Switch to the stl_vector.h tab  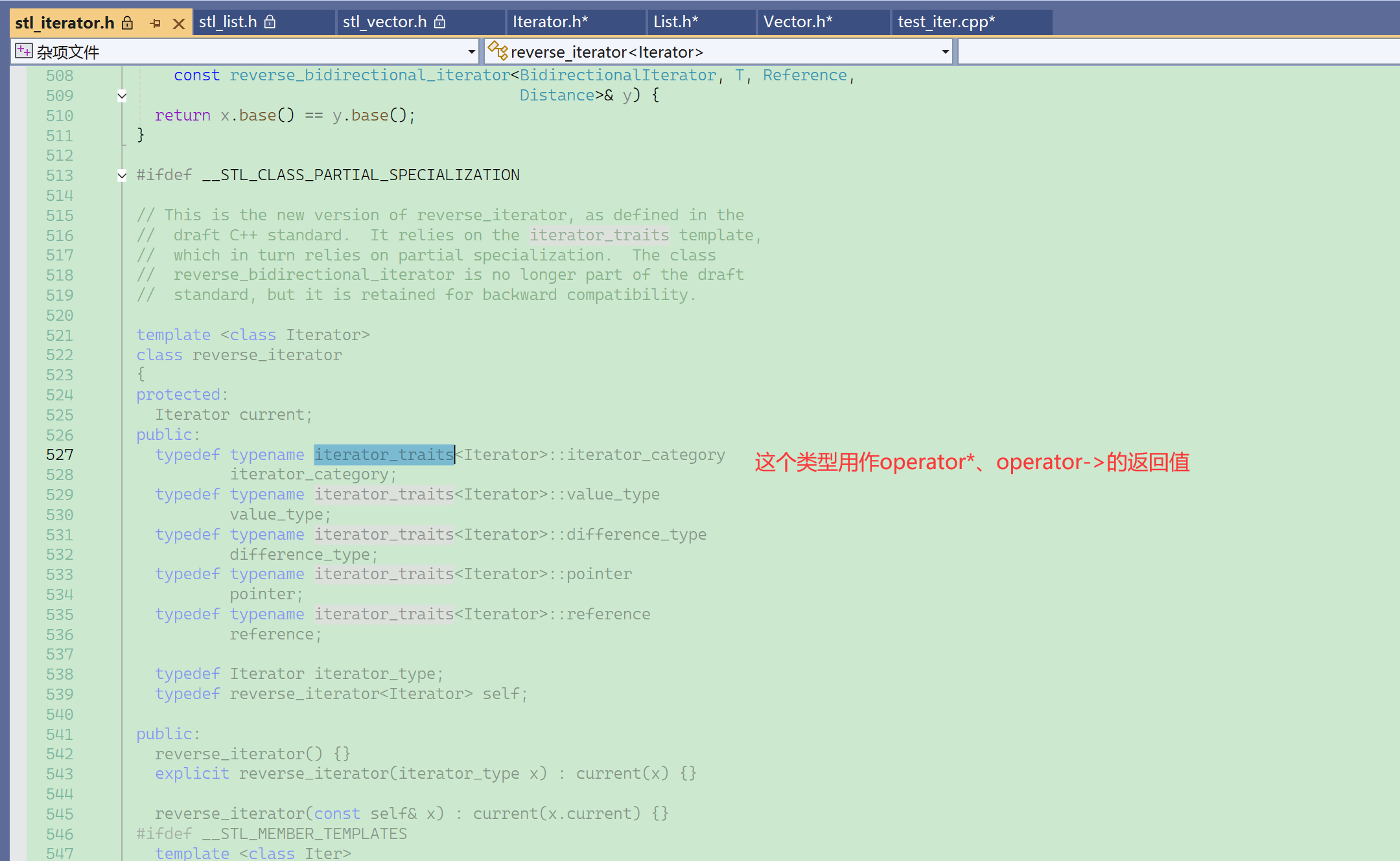coord(384,22)
